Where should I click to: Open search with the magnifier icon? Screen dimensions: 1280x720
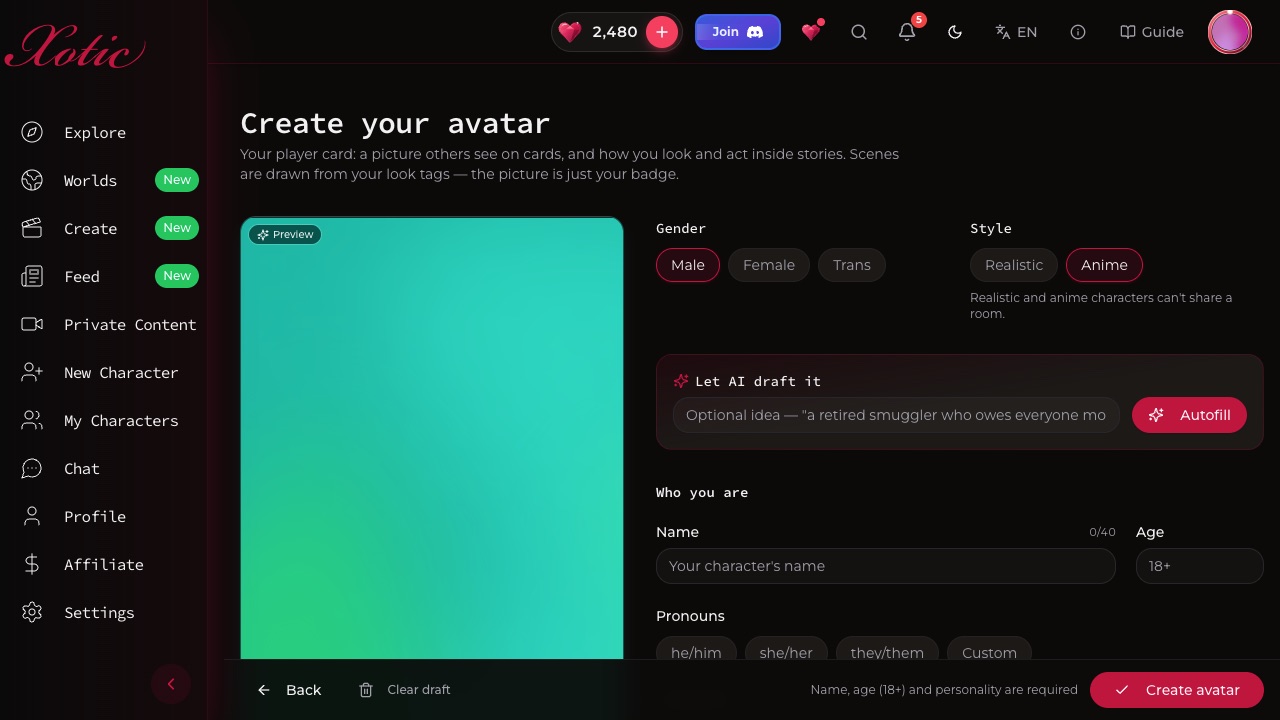coord(859,32)
